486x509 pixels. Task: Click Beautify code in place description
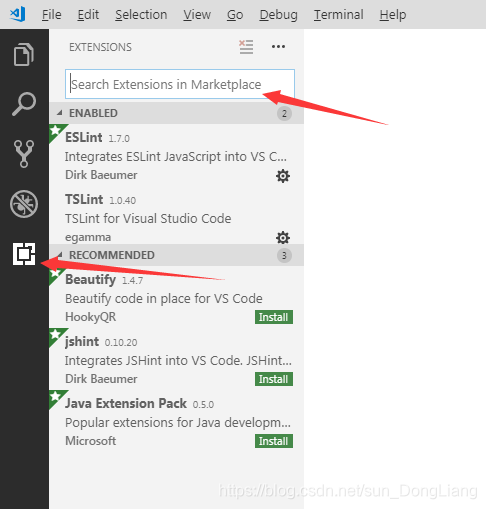coord(164,298)
